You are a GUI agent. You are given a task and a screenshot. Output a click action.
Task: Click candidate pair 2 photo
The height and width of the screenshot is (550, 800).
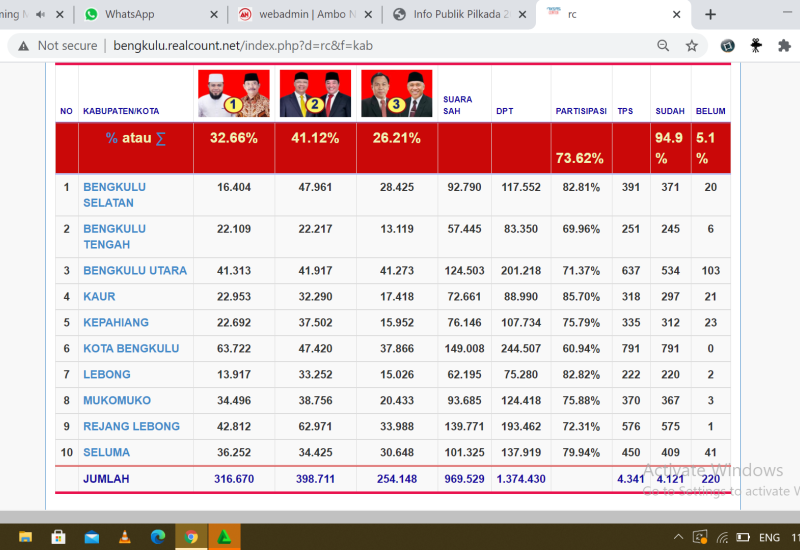tap(315, 93)
